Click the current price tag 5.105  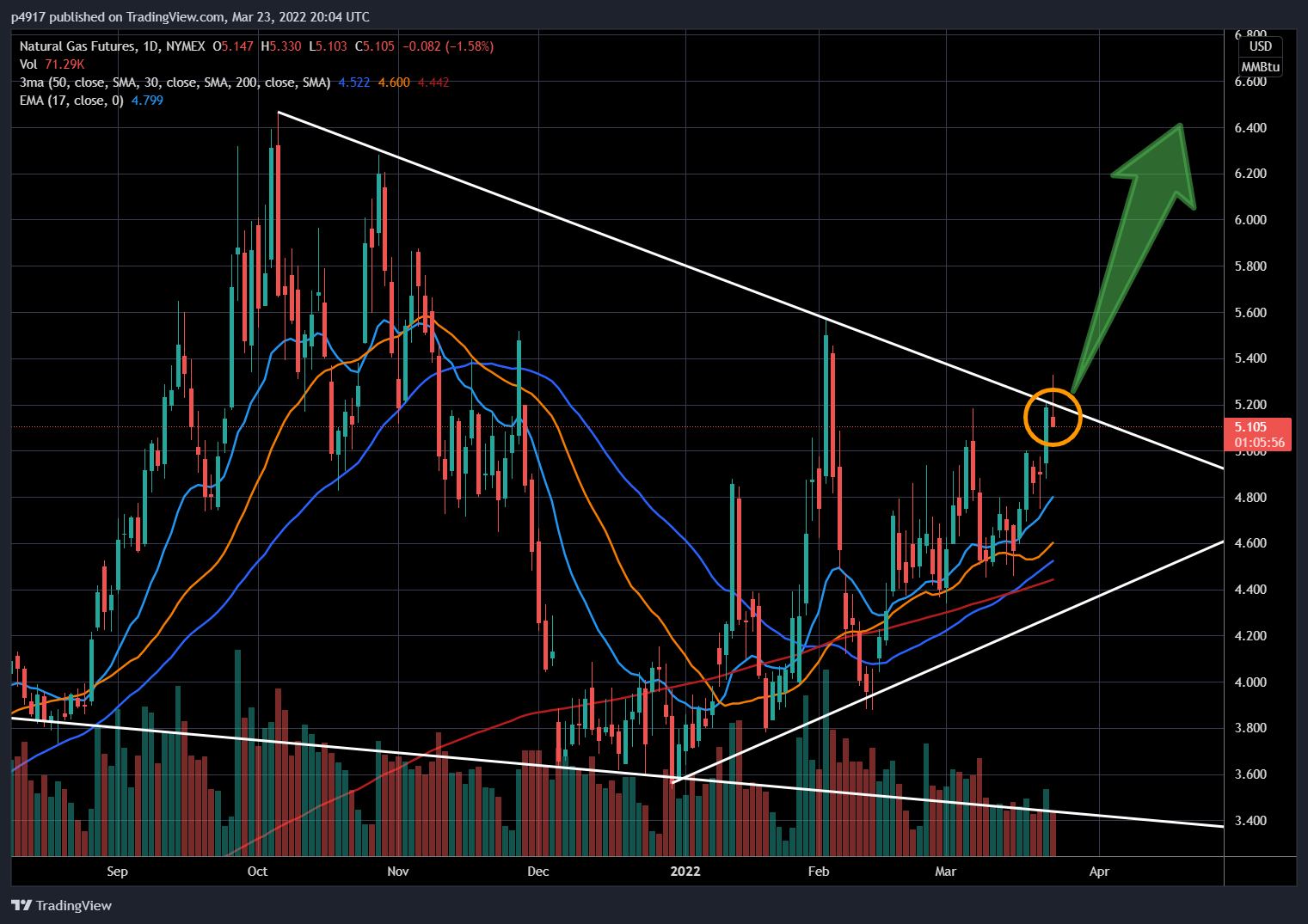(1250, 427)
